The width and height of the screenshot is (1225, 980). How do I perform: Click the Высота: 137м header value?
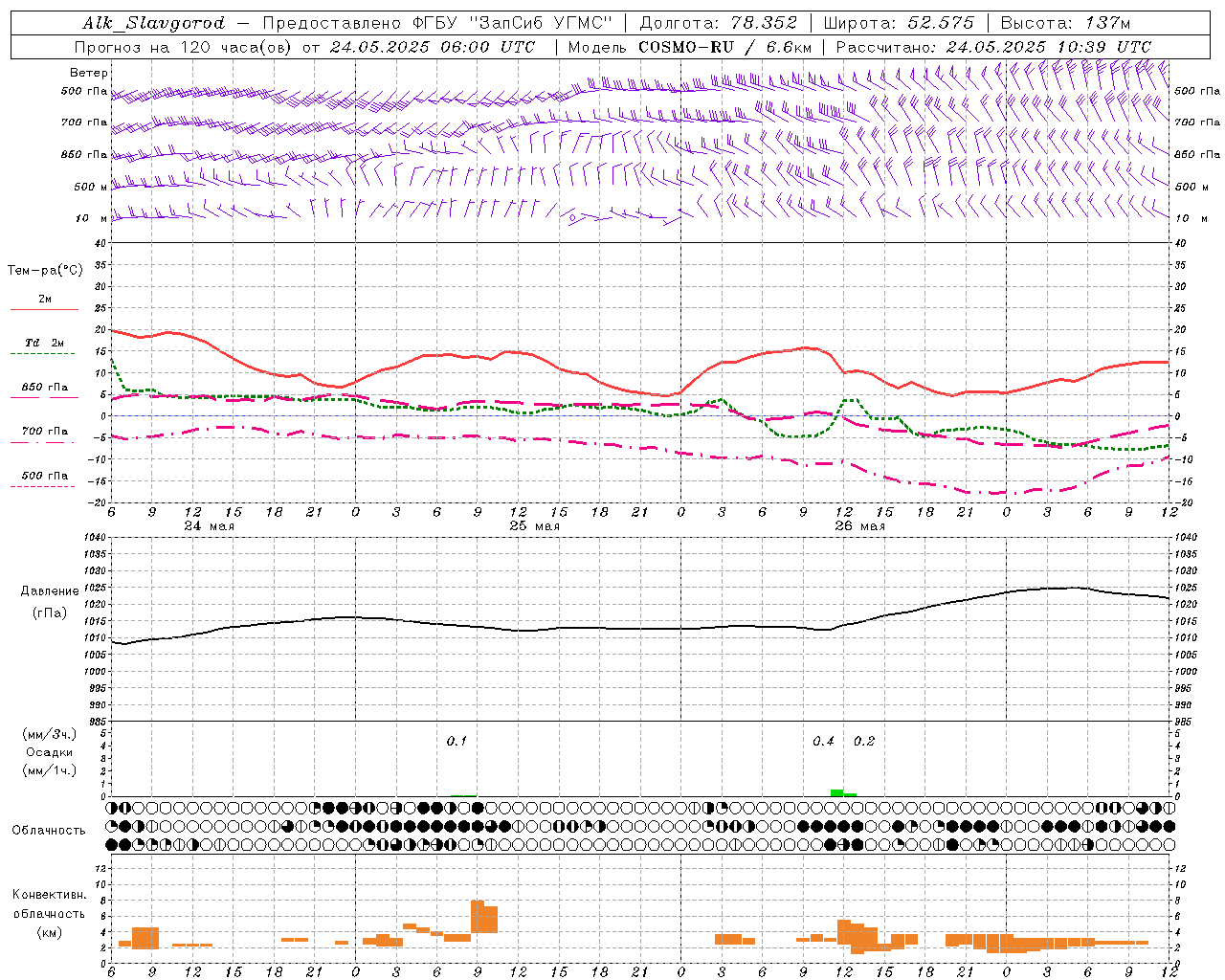pos(1065,23)
